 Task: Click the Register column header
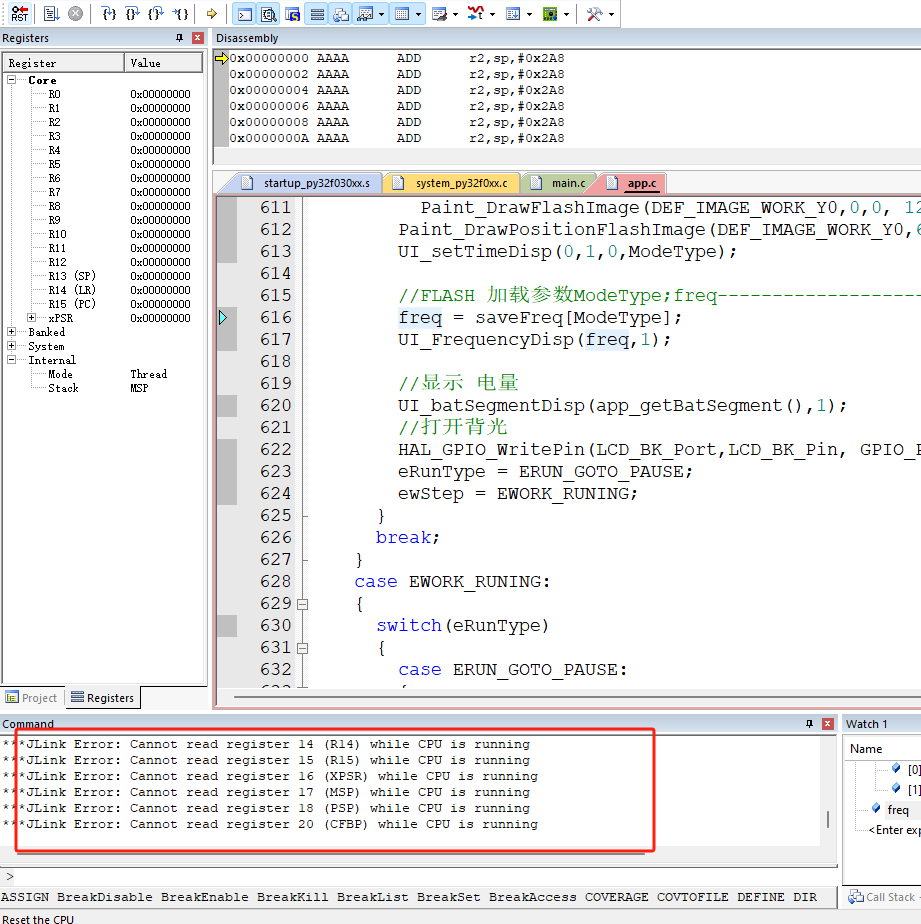point(63,63)
